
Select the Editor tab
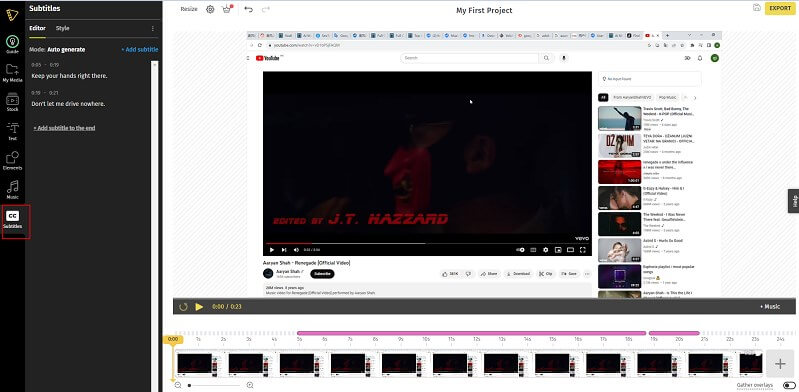[x=37, y=29]
